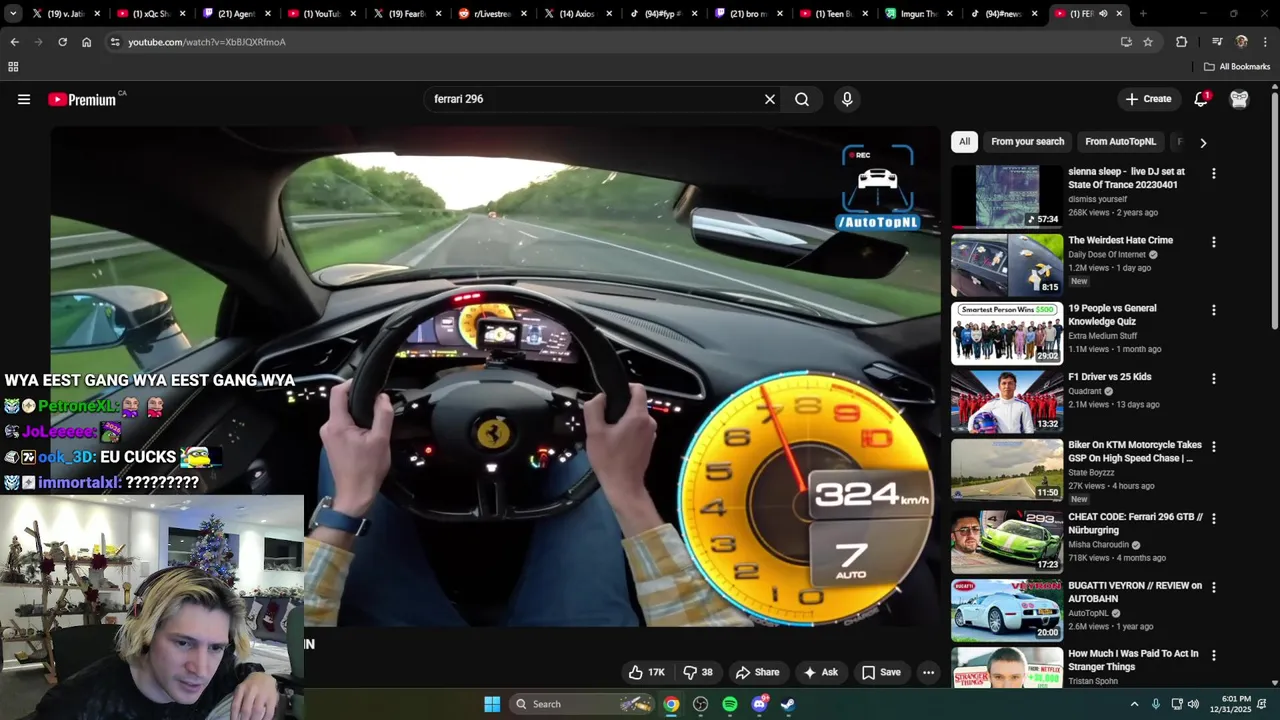Viewport: 1280px width, 720px height.
Task: Open a new Chrome tab
Action: [1143, 14]
